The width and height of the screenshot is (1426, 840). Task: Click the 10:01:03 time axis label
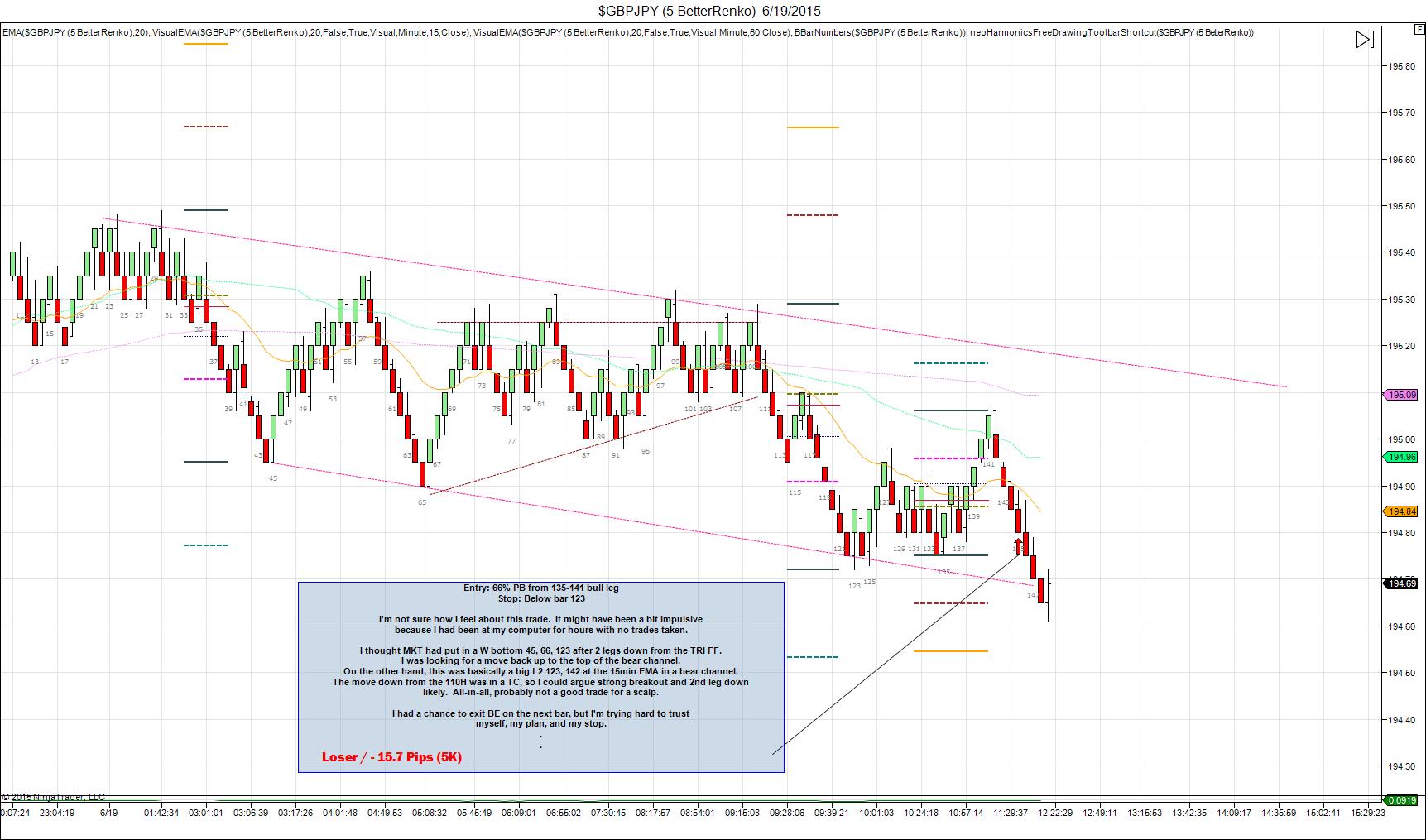(876, 813)
